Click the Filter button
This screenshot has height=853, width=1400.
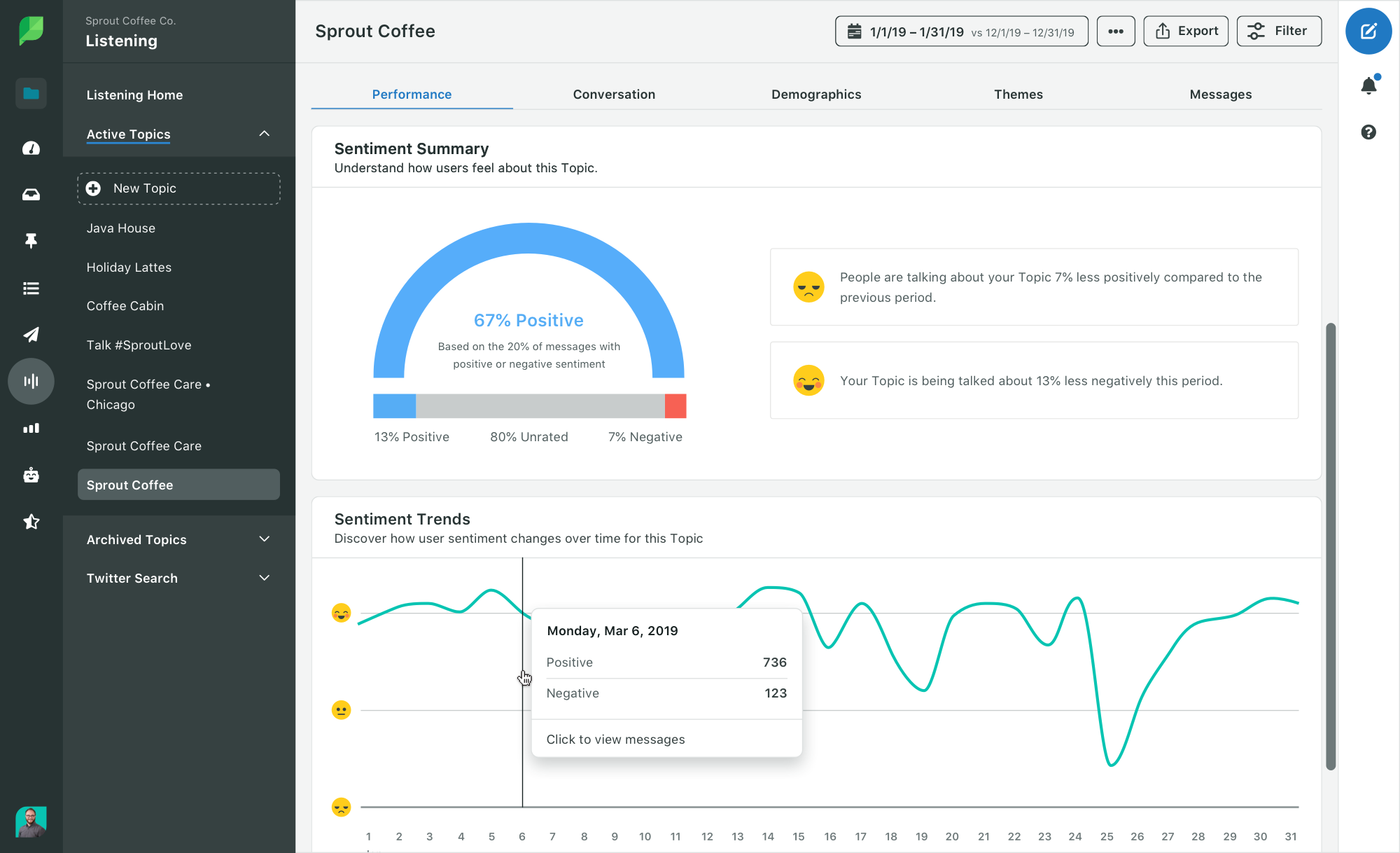point(1279,32)
